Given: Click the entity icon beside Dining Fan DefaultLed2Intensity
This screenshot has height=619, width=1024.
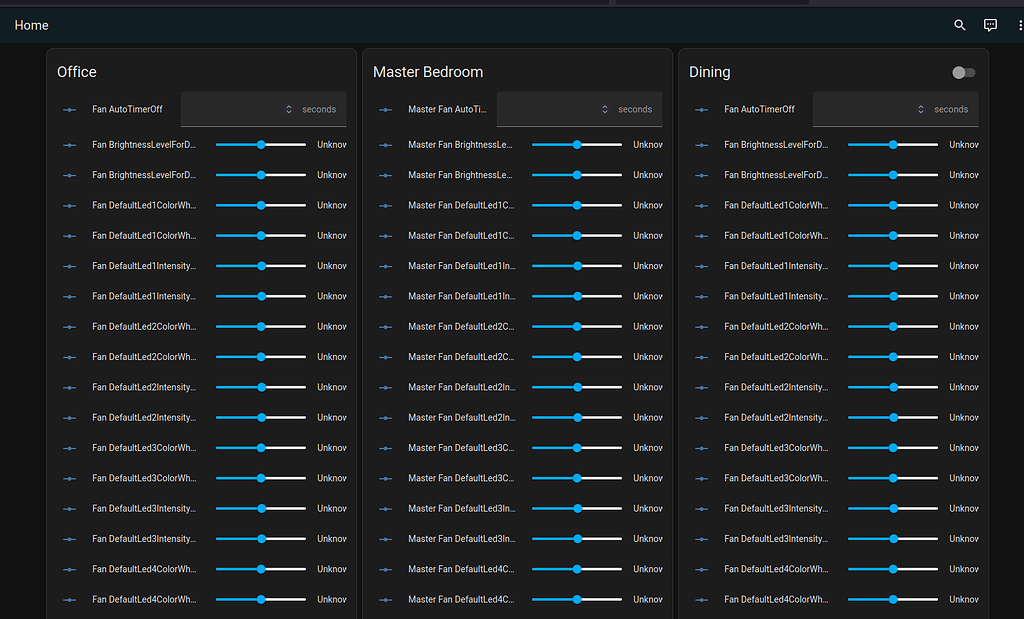Looking at the screenshot, I should point(701,387).
